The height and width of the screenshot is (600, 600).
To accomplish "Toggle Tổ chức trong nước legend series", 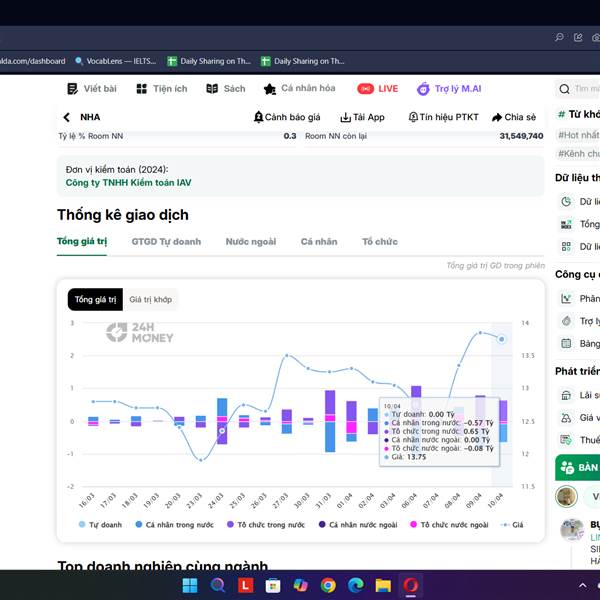I will point(266,525).
